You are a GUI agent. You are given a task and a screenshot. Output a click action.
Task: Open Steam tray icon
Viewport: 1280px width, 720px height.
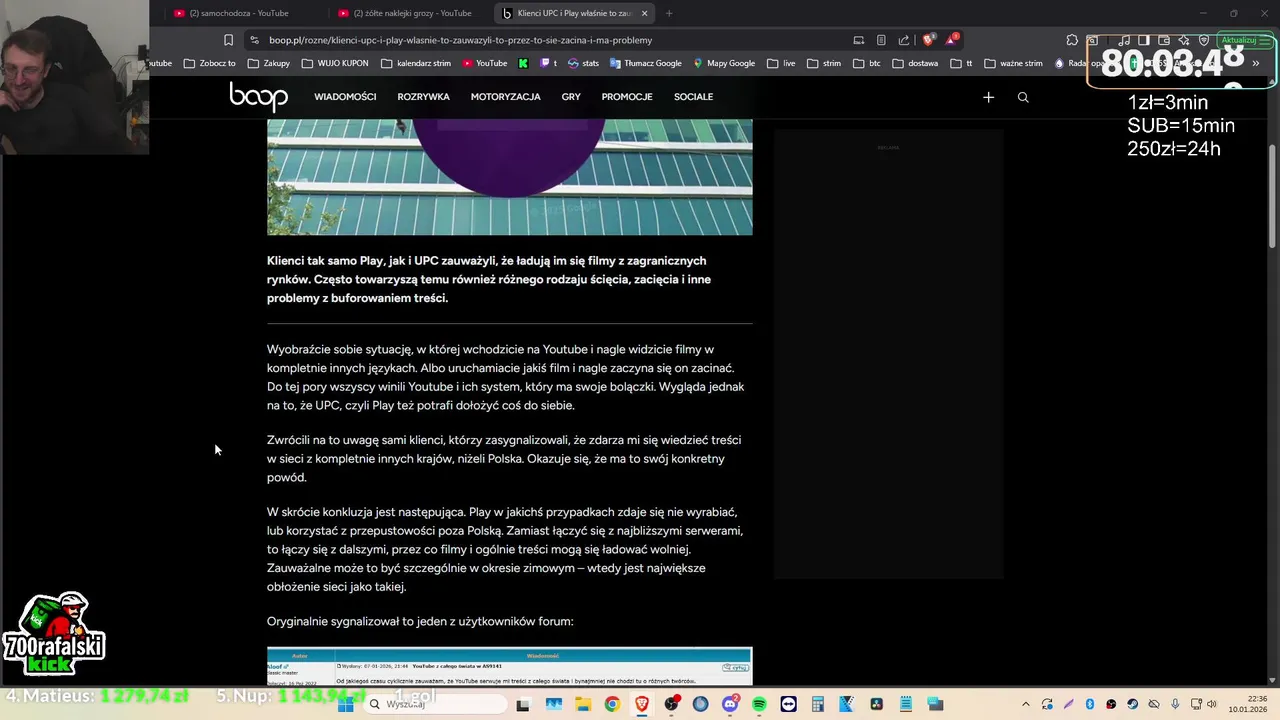pos(1132,704)
